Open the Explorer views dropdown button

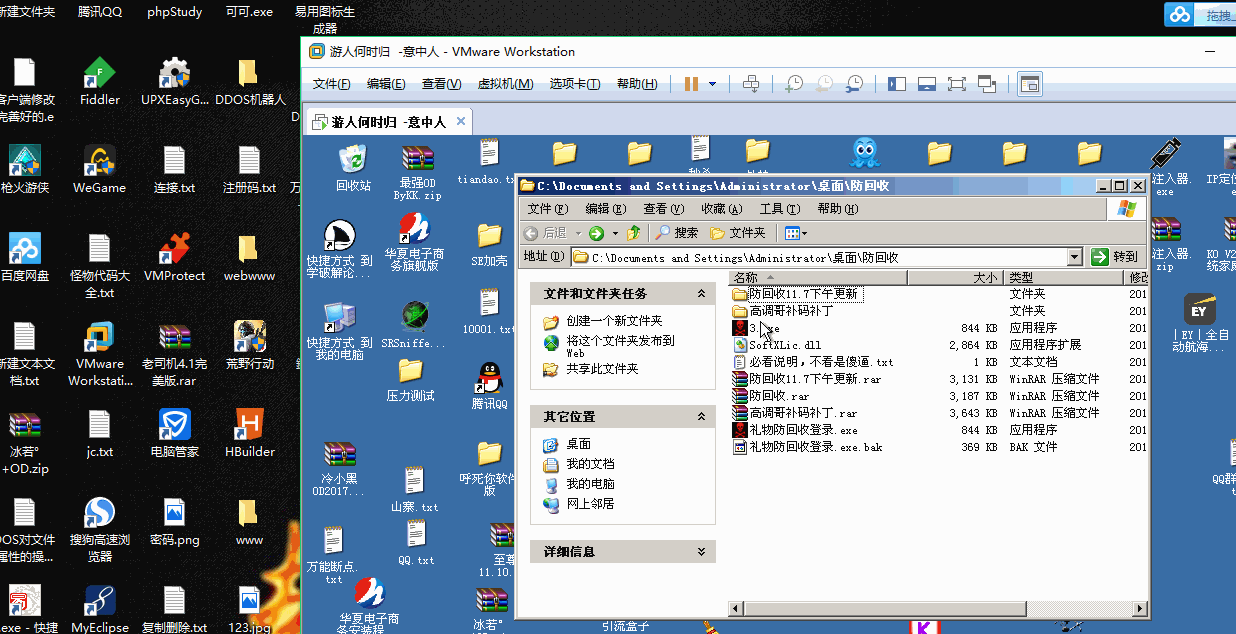tap(796, 233)
